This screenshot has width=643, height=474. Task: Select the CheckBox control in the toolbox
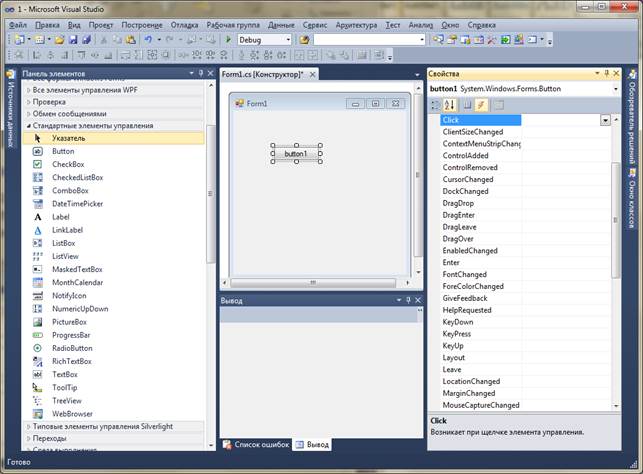point(67,164)
